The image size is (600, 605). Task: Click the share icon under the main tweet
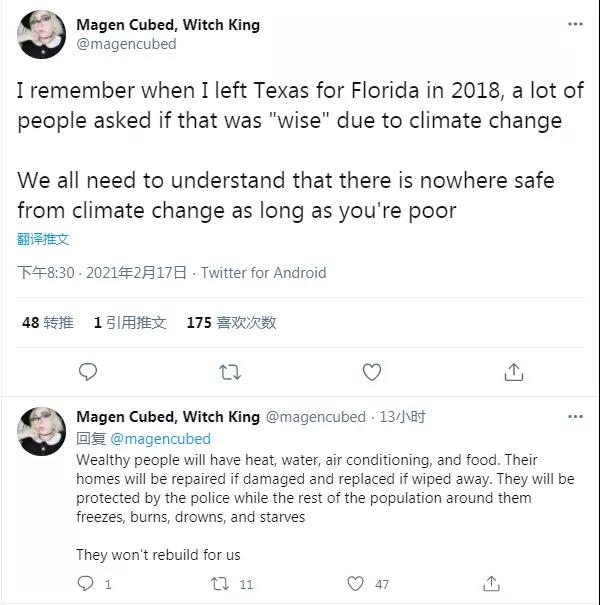[x=513, y=372]
